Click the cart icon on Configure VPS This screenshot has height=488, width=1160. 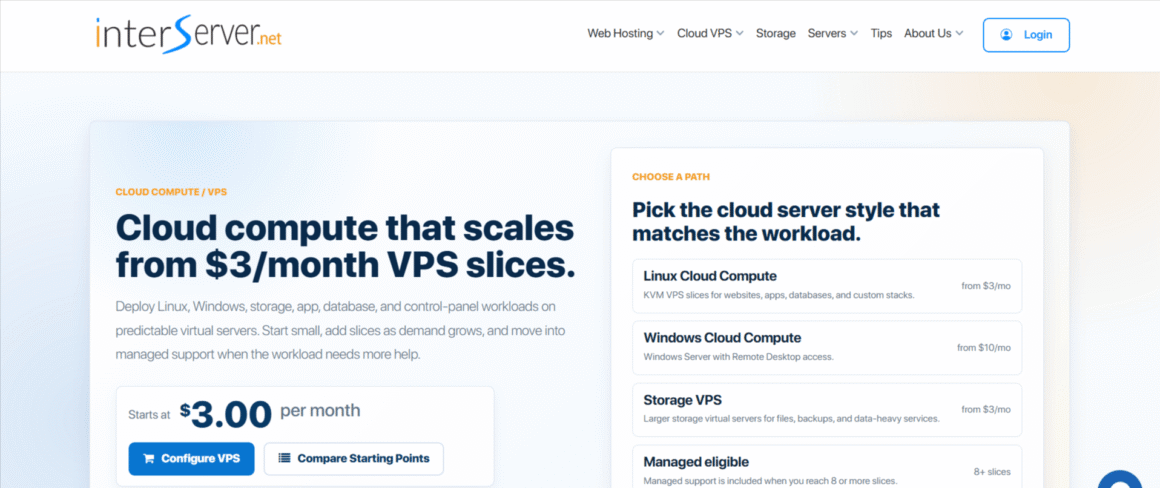(x=149, y=458)
